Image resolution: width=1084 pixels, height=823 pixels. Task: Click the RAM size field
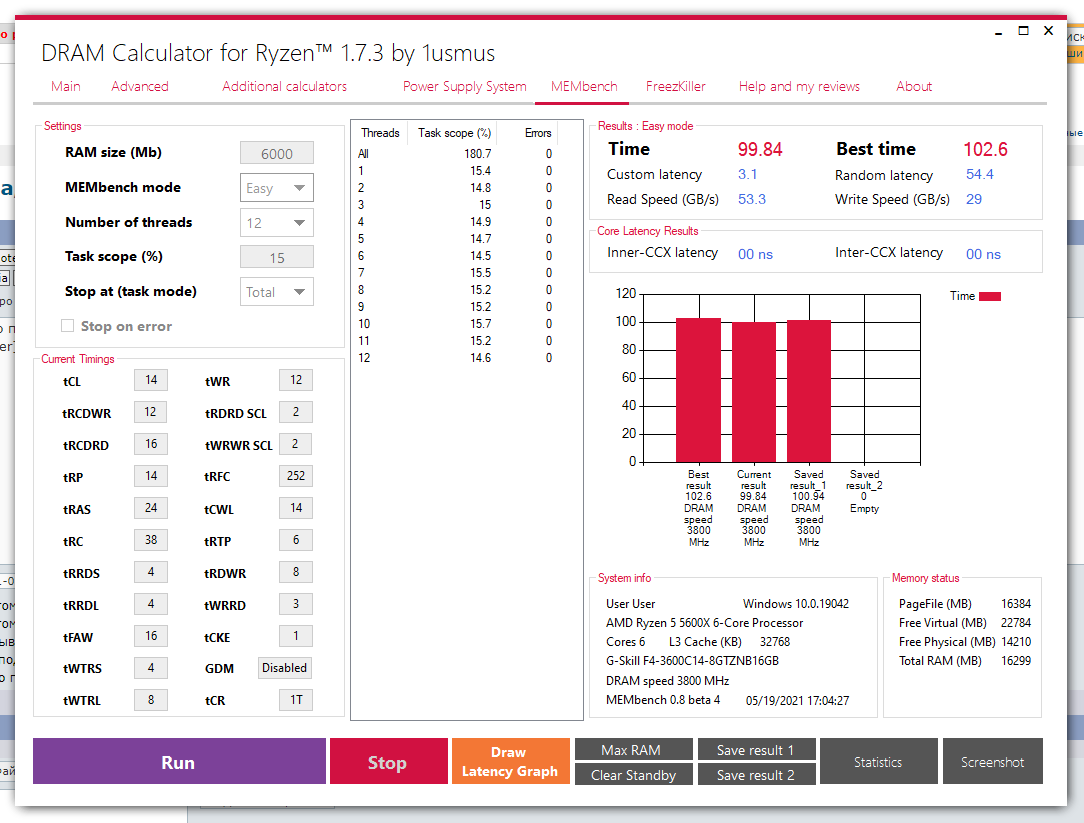pyautogui.click(x=277, y=154)
